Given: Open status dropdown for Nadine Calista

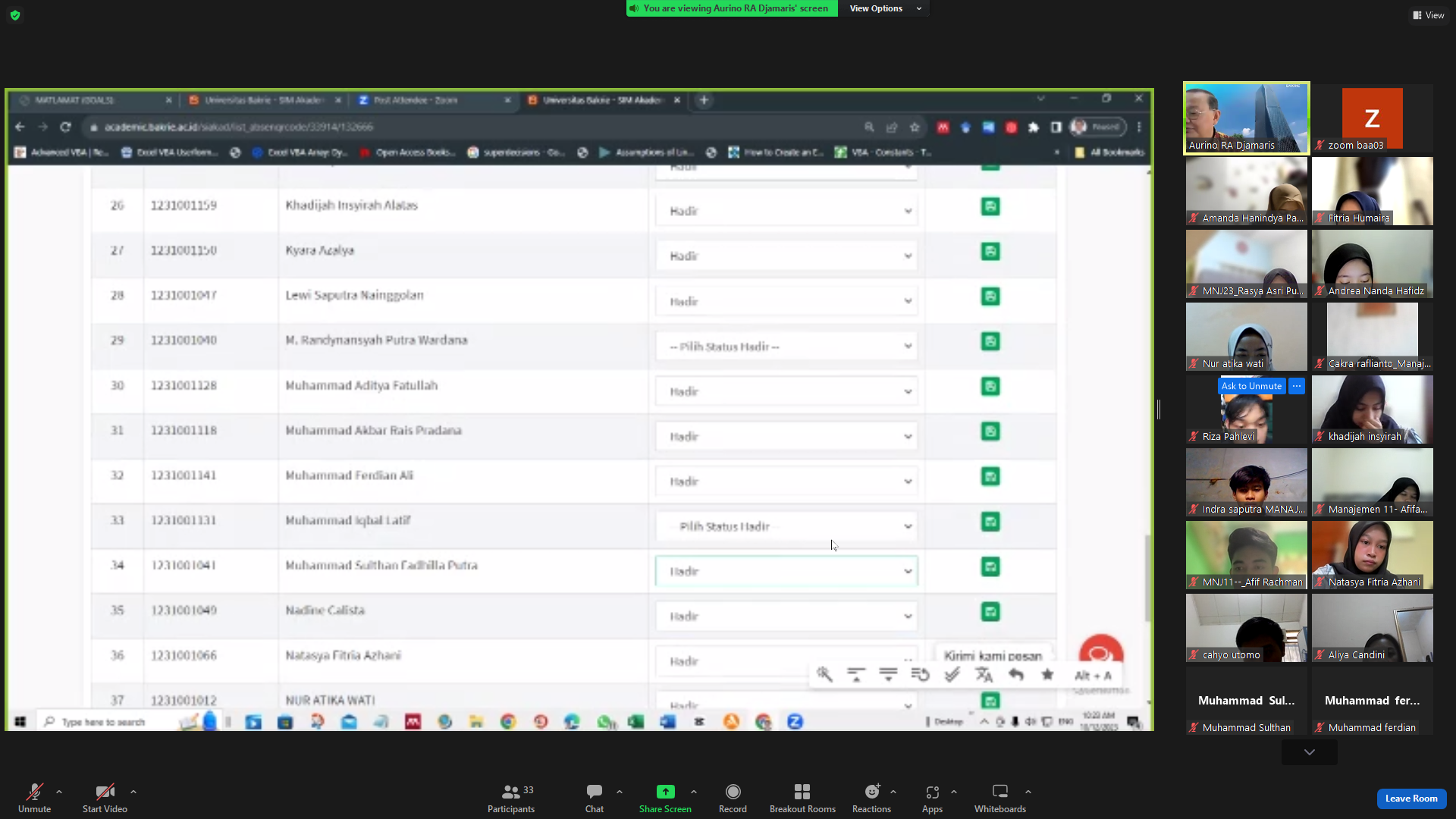Looking at the screenshot, I should [786, 616].
